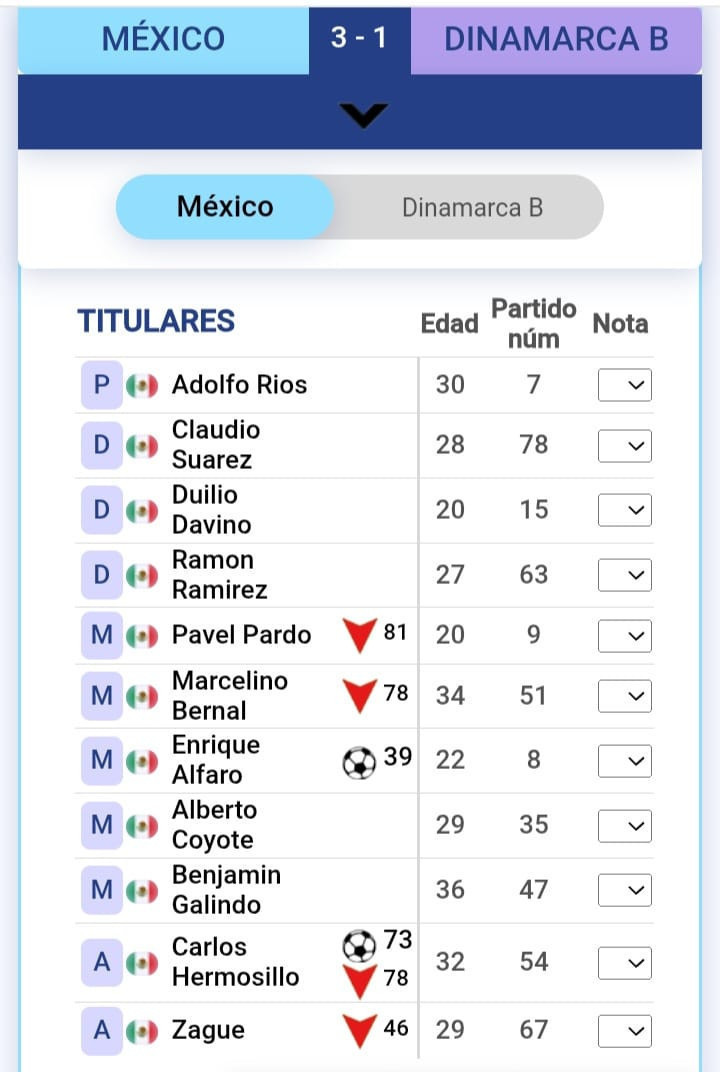The width and height of the screenshot is (720, 1072).
Task: Click the red substitution arrow for Marcelino Bernal
Action: point(360,696)
